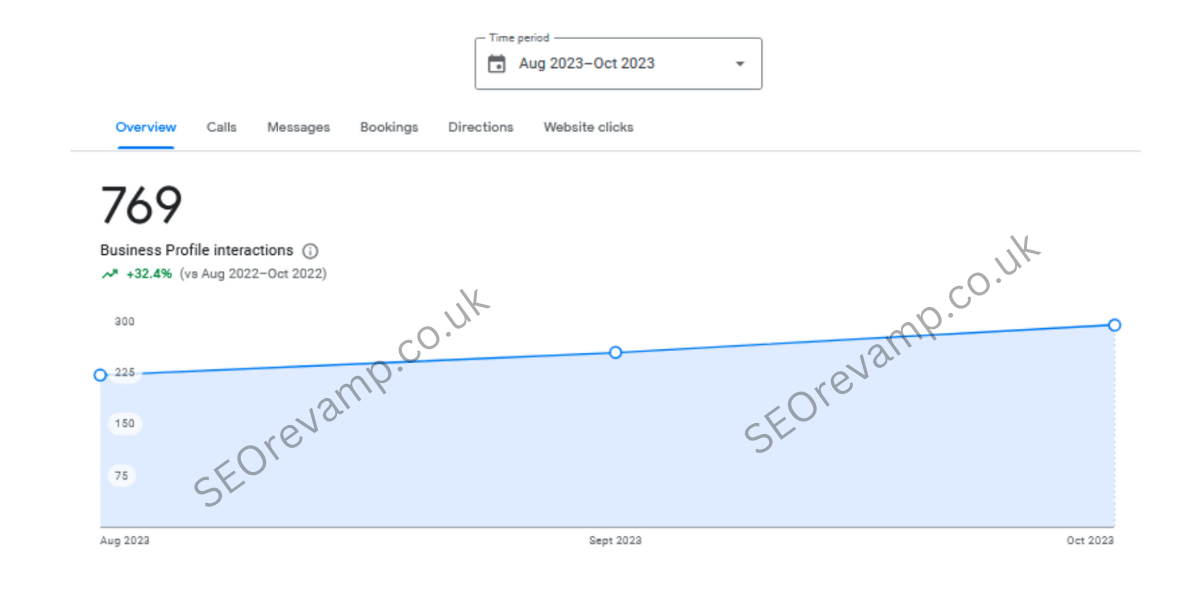Select the Sept 2023 data point on chart

(x=616, y=352)
